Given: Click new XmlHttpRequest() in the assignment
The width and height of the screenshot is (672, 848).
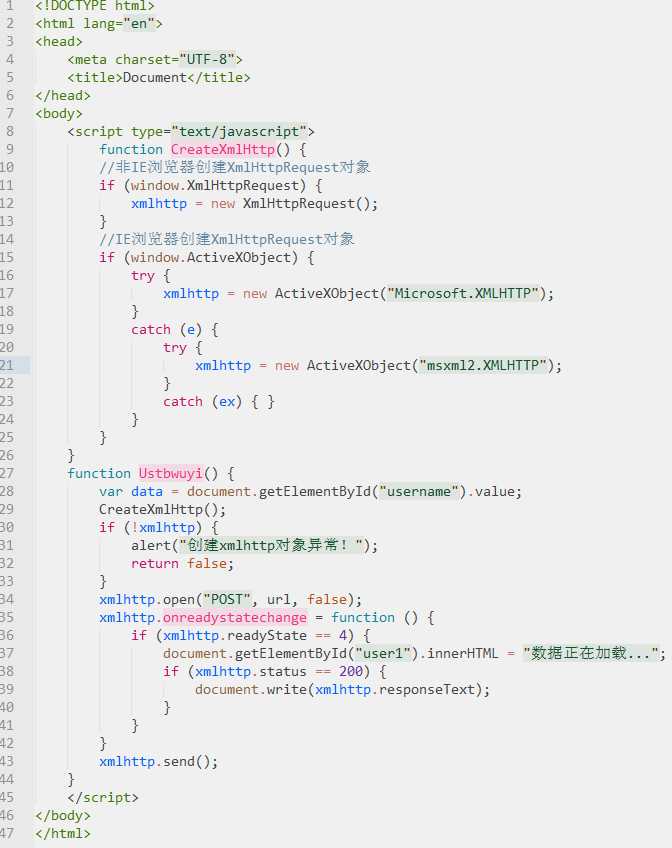Looking at the screenshot, I should (290, 203).
